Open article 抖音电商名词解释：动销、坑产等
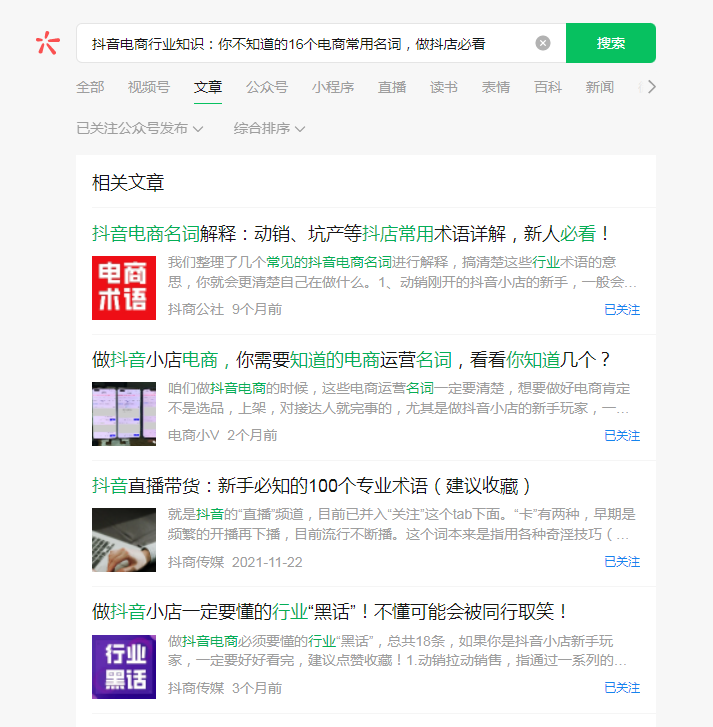The height and width of the screenshot is (727, 713). pos(351,233)
